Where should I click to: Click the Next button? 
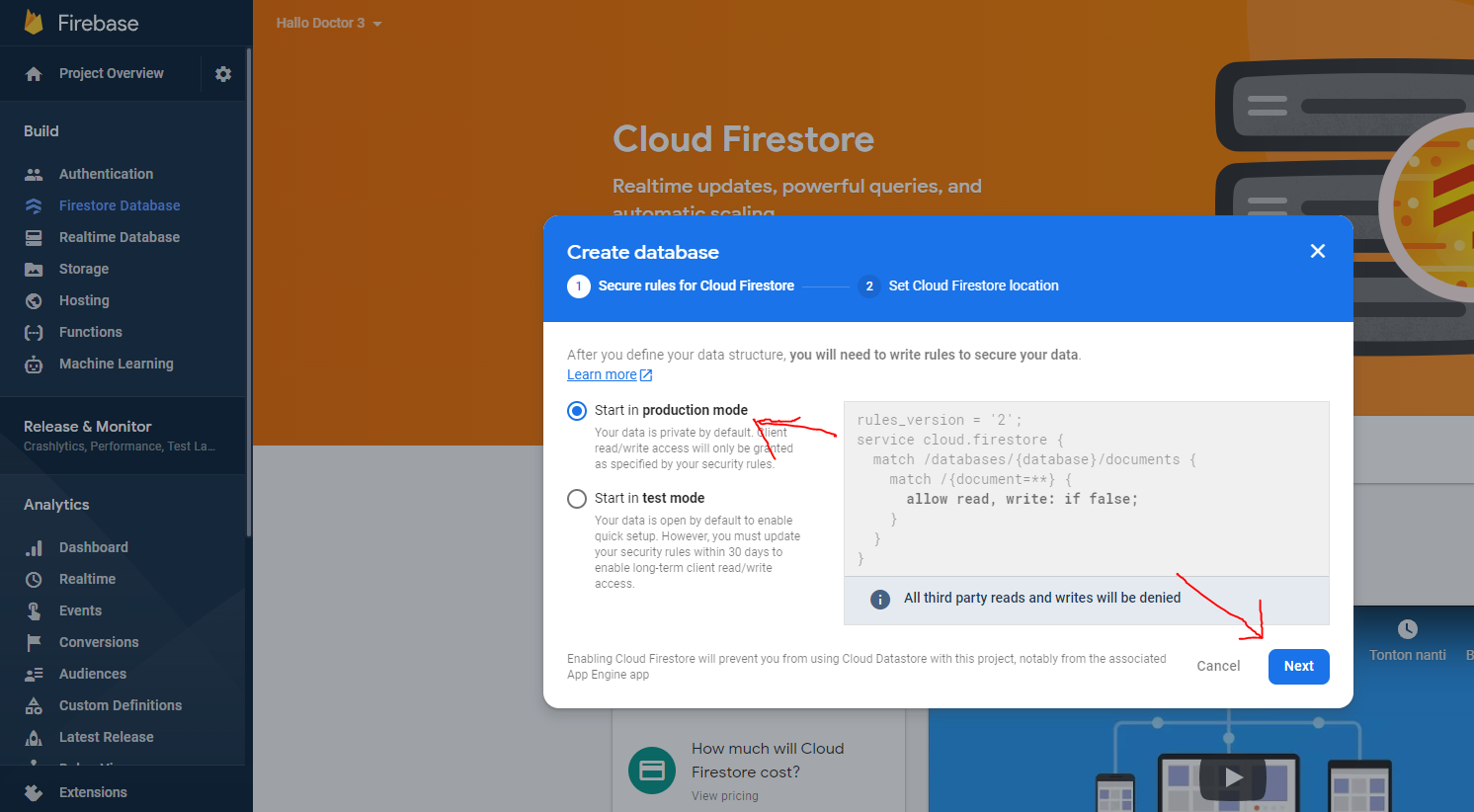[x=1298, y=666]
